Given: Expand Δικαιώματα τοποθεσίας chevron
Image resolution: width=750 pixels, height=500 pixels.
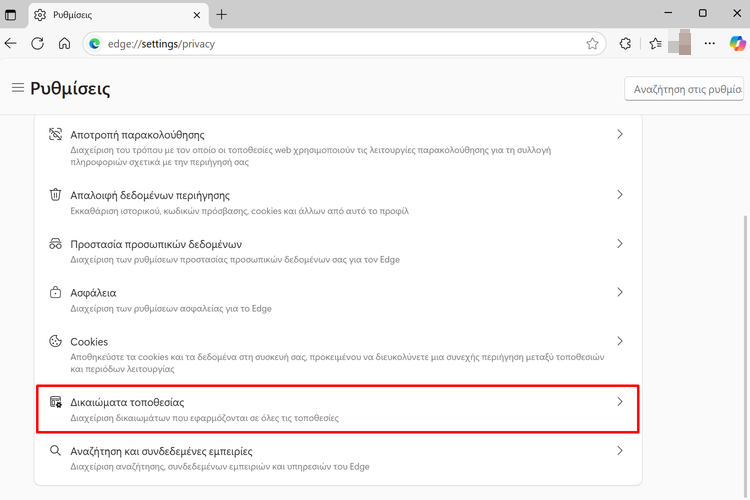Looking at the screenshot, I should [620, 401].
